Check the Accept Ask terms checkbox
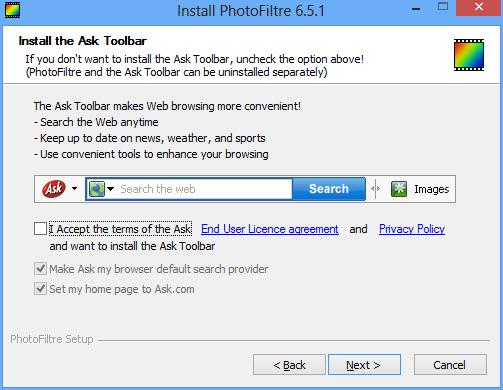The height and width of the screenshot is (390, 503). point(40,229)
